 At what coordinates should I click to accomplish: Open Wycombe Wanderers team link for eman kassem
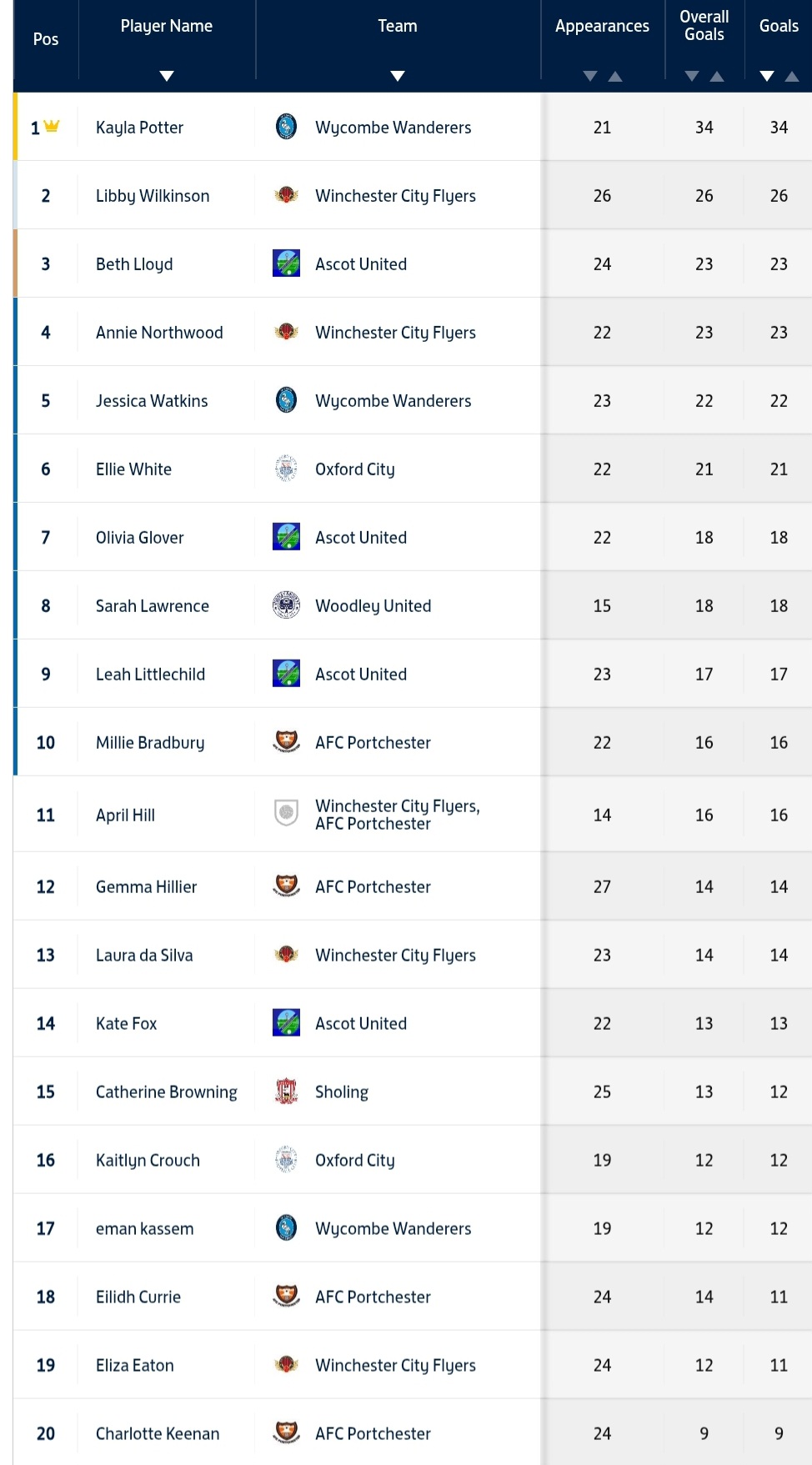coord(393,1229)
